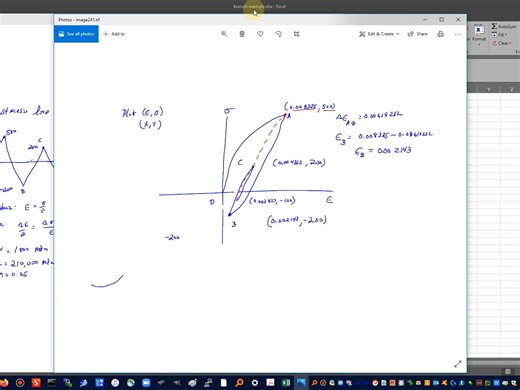Open Zoom from the taskbar
Image resolution: width=520 pixels, height=390 pixels.
[x=146, y=383]
